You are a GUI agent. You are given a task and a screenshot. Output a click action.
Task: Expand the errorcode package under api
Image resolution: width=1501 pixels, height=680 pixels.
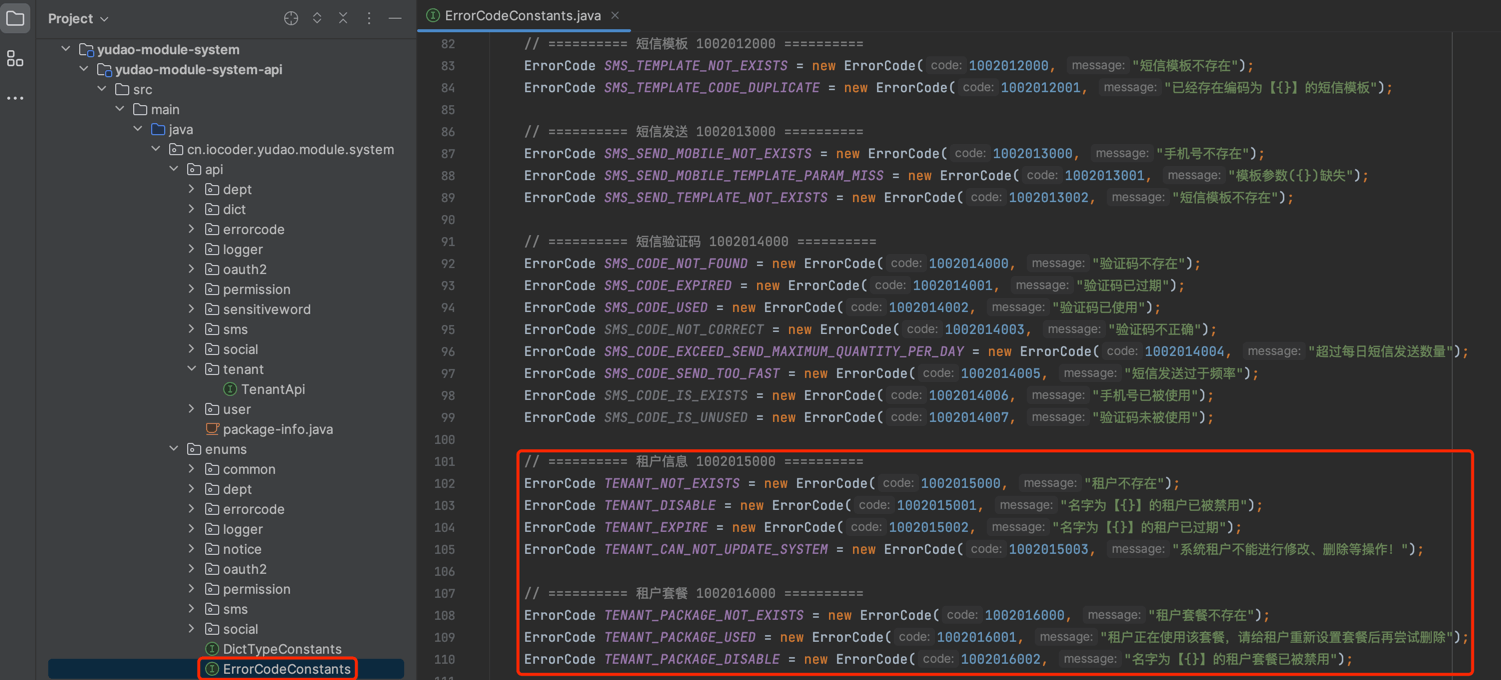coord(192,229)
